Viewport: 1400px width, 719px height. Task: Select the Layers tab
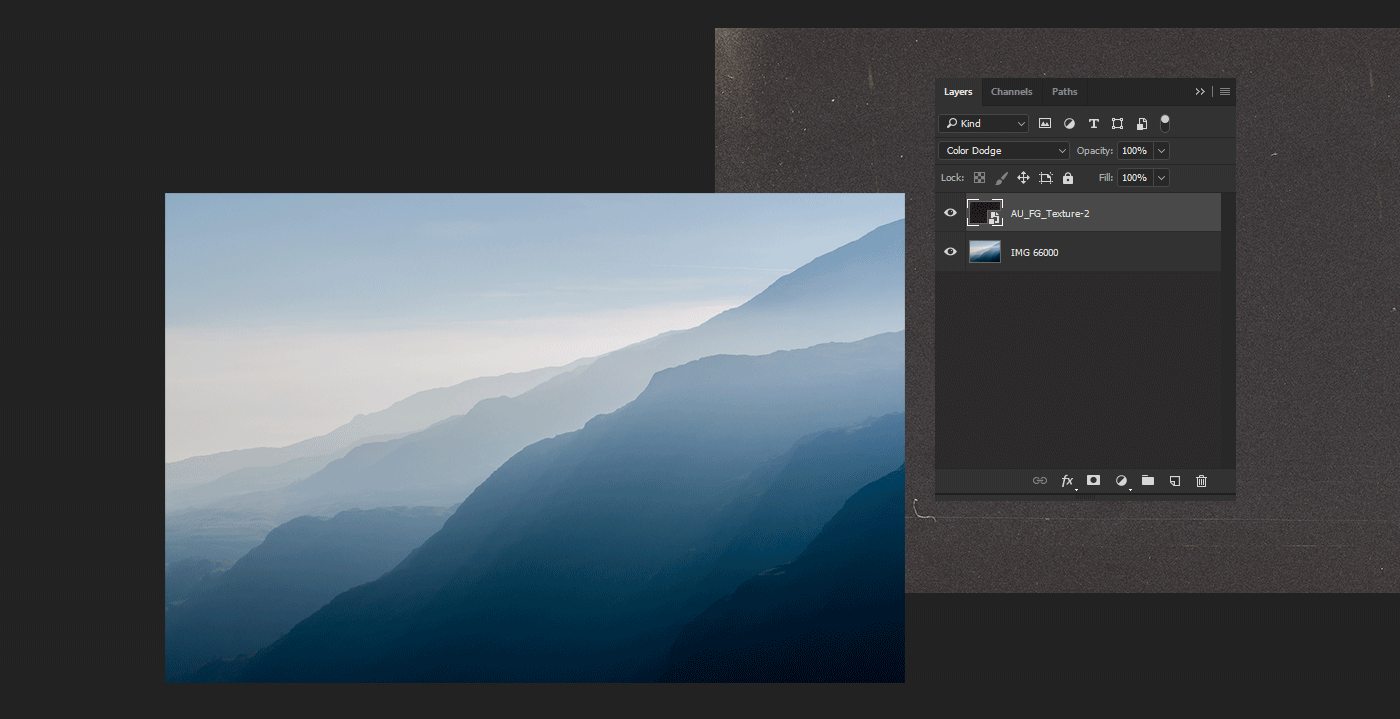tap(958, 92)
